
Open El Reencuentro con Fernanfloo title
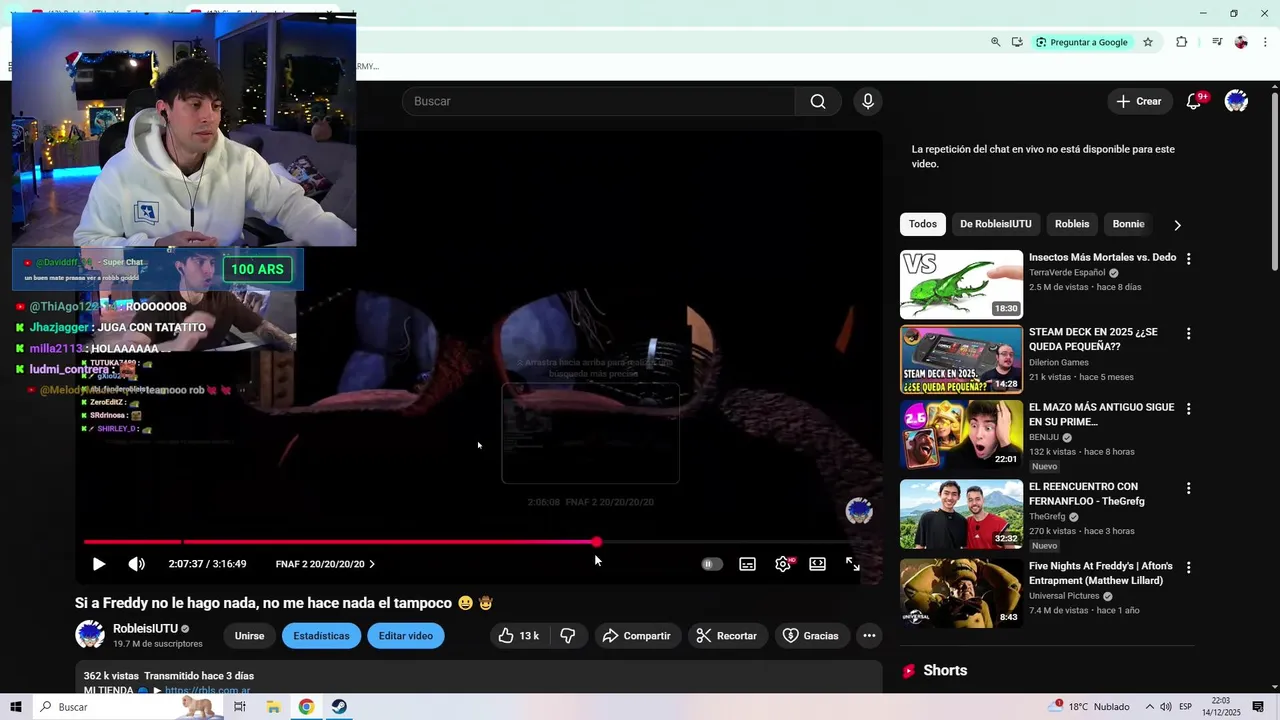point(1087,494)
